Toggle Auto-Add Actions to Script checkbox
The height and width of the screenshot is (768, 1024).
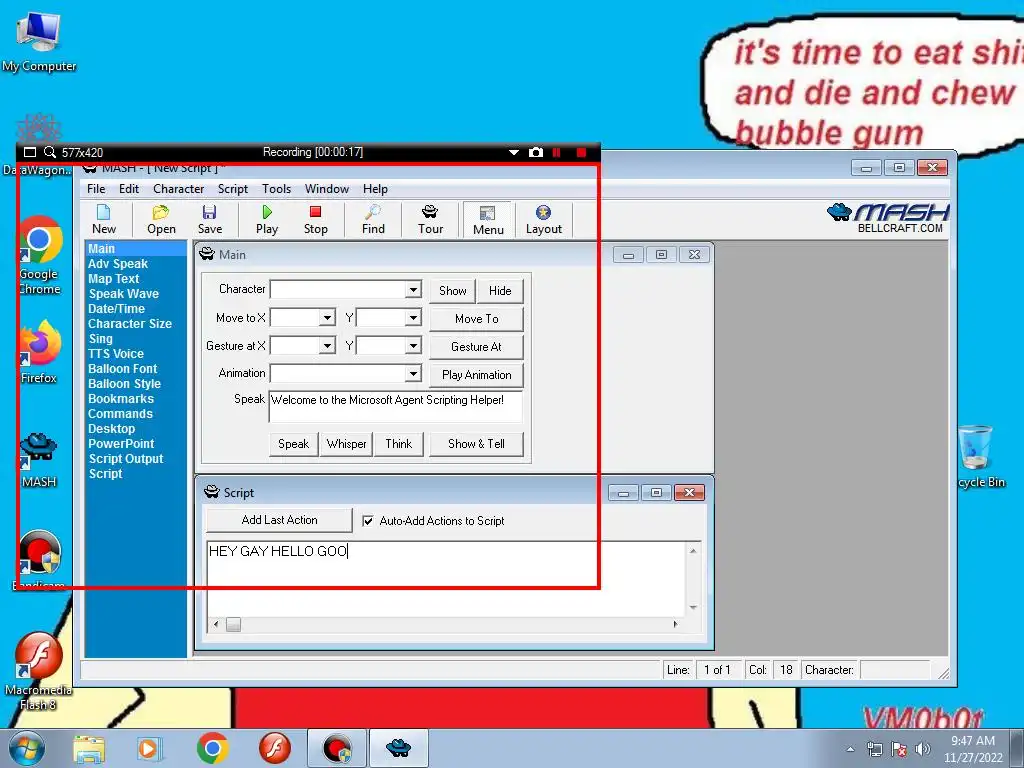click(368, 520)
